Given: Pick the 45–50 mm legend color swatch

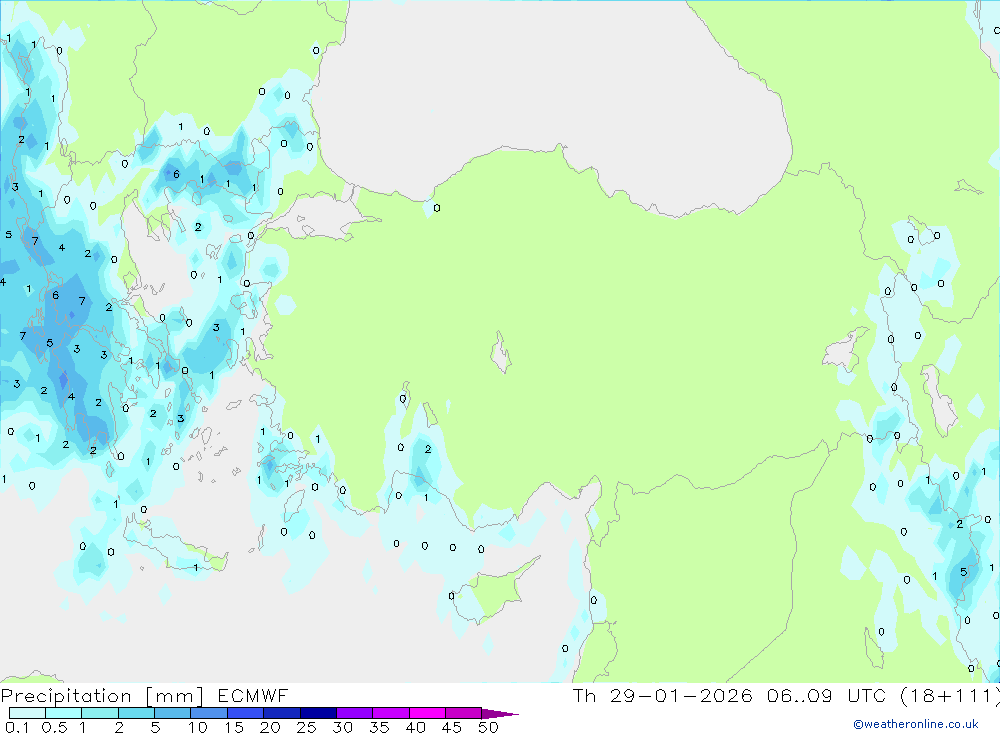Looking at the screenshot, I should pyautogui.click(x=464, y=713).
